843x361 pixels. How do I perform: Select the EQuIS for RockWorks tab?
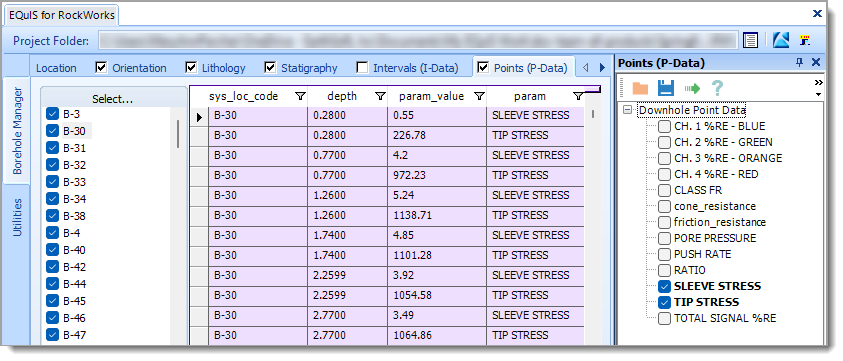coord(62,15)
